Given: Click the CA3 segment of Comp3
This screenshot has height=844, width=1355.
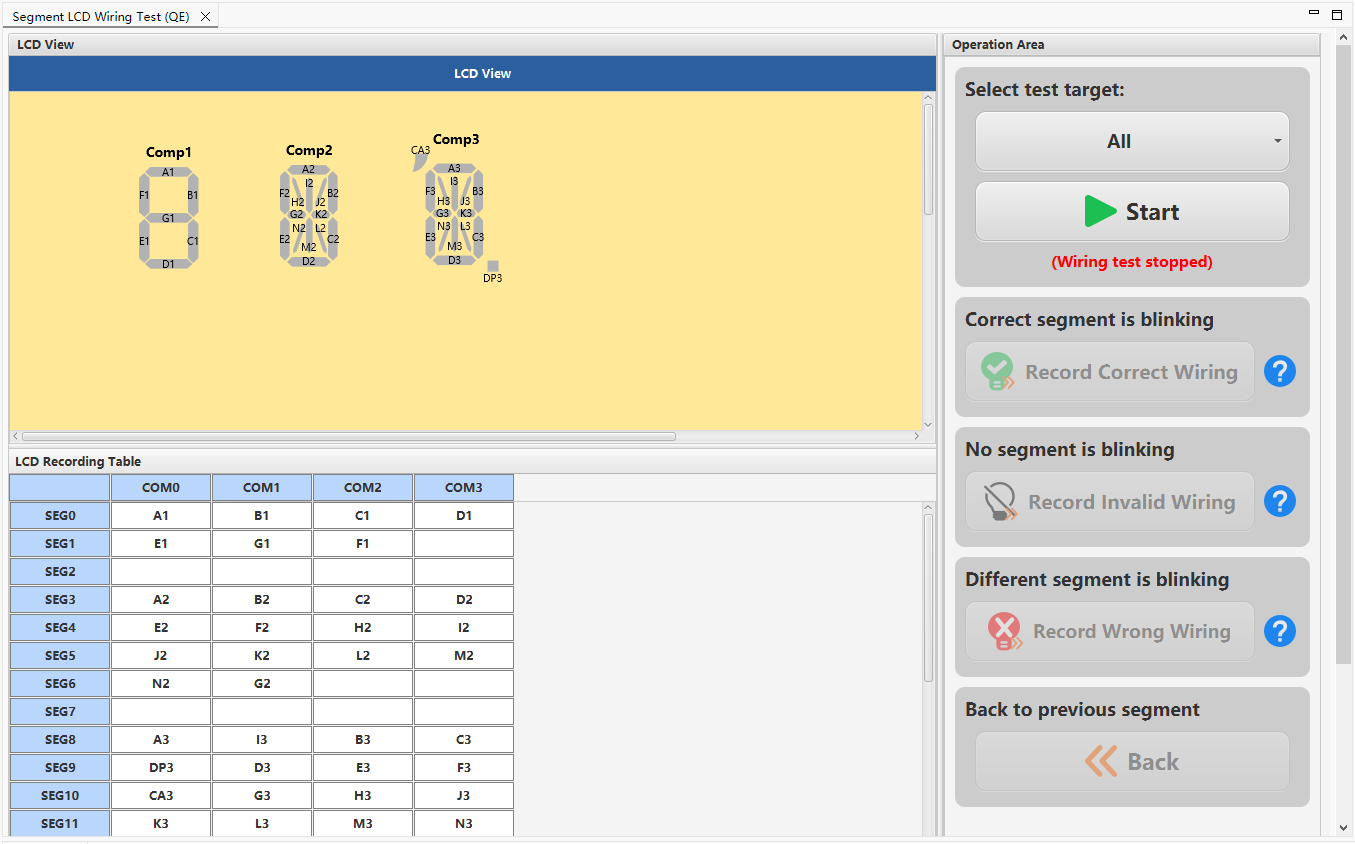Looking at the screenshot, I should point(421,161).
